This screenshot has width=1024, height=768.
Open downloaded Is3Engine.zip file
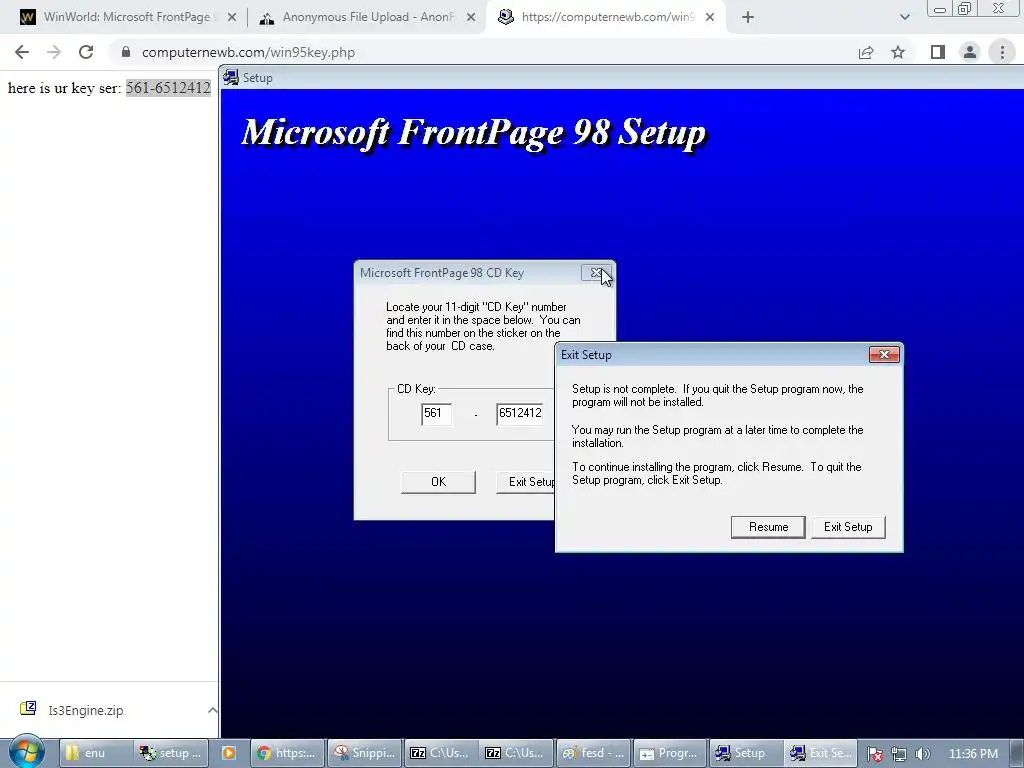(85, 710)
